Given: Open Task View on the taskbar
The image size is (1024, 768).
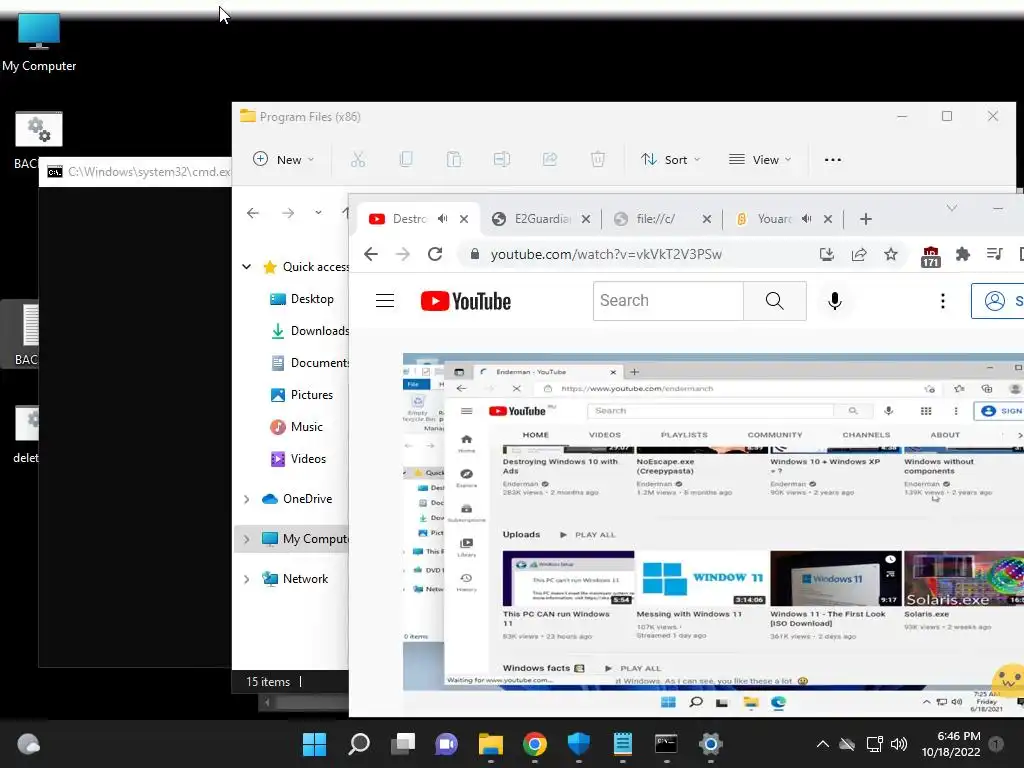Looking at the screenshot, I should click(x=403, y=744).
